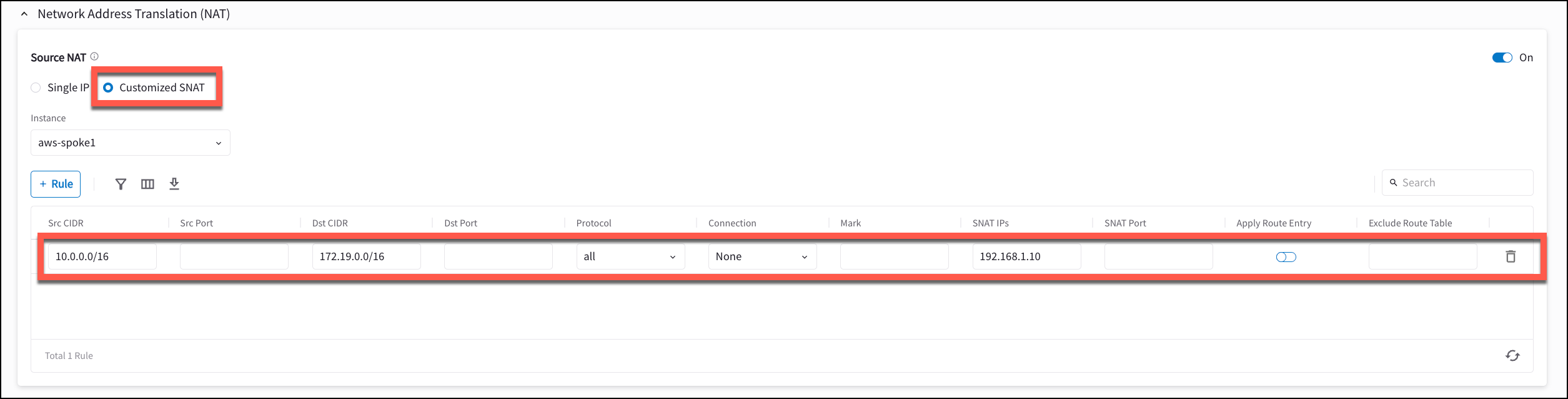Open the column chooser icon
This screenshot has width=1568, height=399.
coord(147,184)
